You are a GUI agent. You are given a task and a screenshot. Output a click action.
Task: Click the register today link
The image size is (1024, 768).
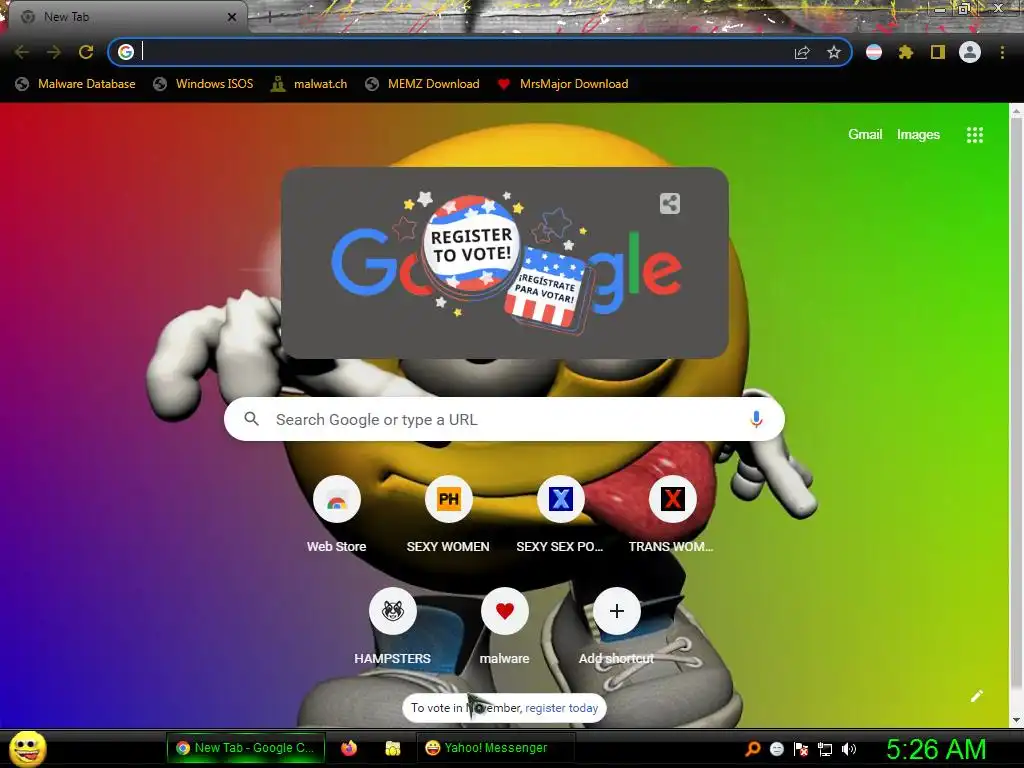pos(562,708)
